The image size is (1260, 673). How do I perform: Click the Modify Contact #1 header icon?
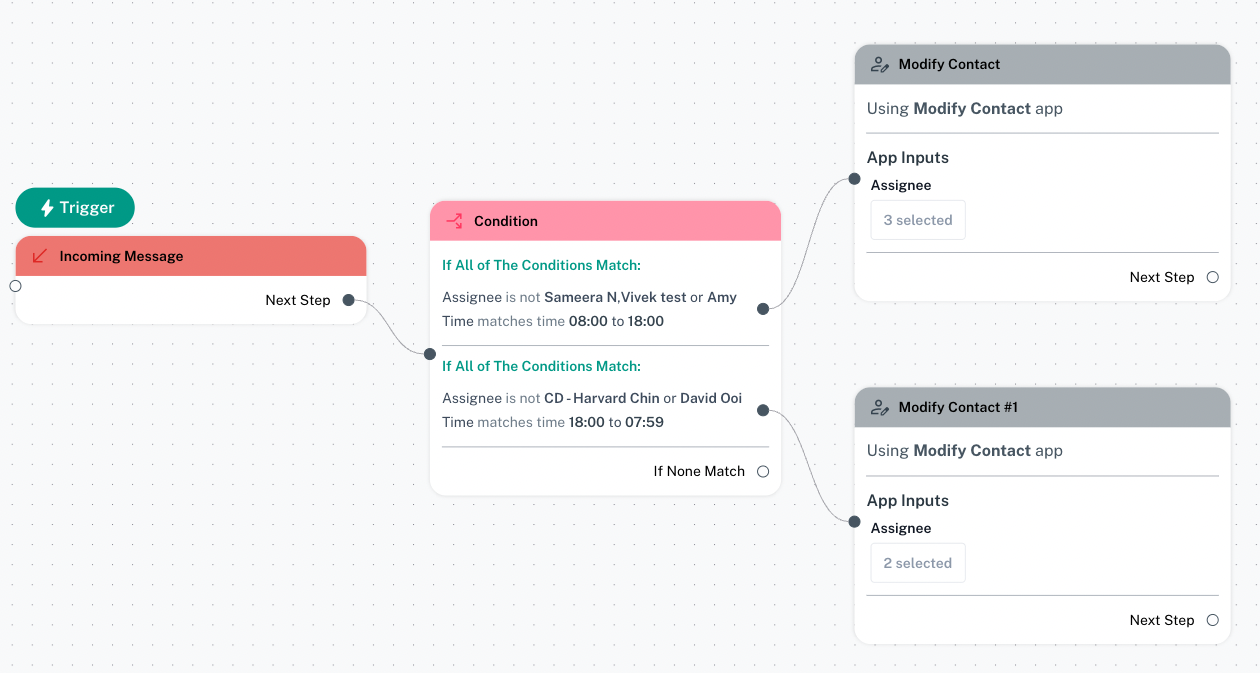tap(880, 407)
